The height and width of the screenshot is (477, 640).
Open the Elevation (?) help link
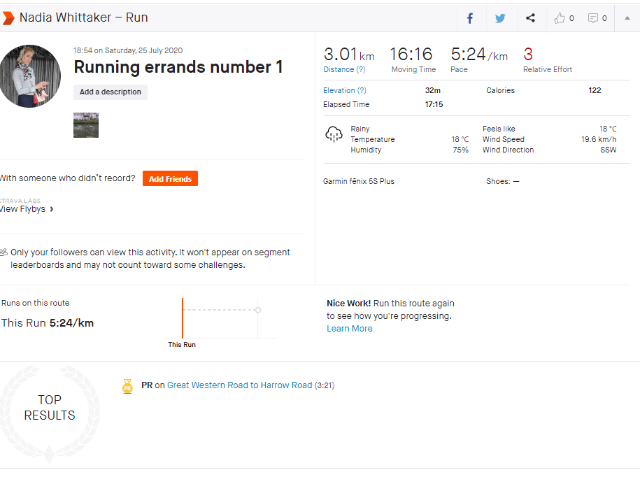[345, 90]
